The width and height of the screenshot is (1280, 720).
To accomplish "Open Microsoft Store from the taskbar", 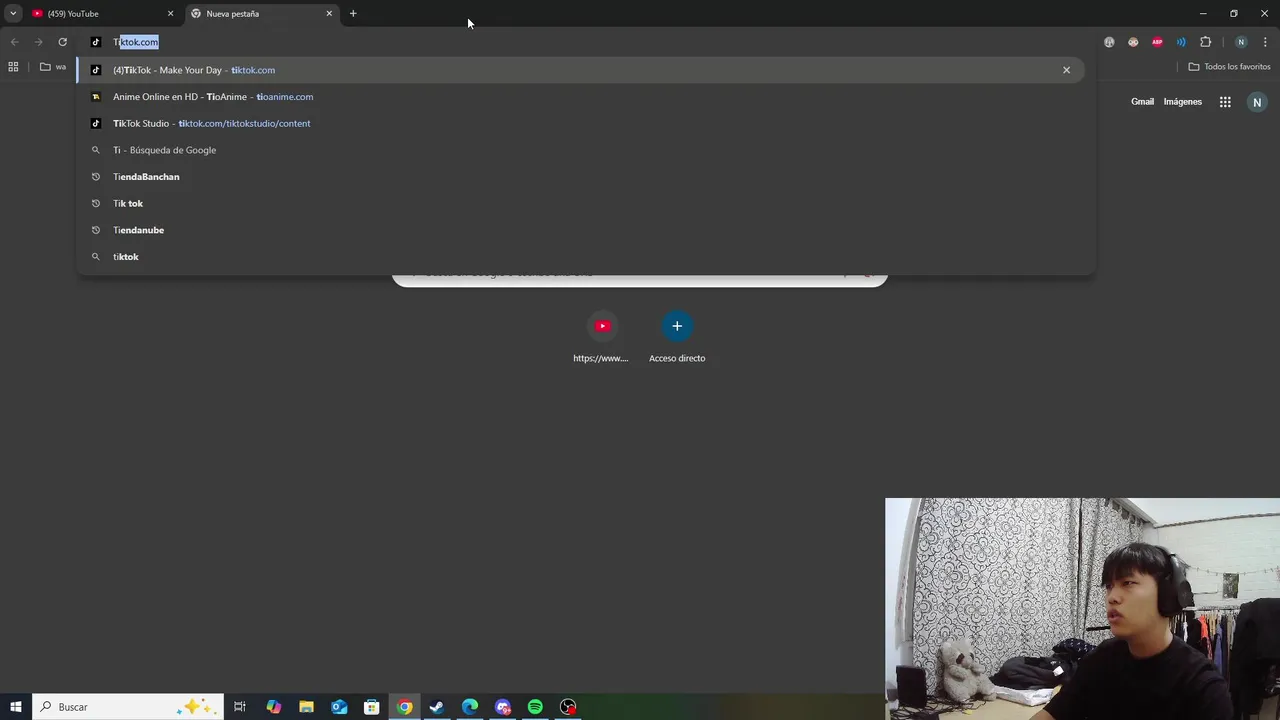I will [371, 707].
